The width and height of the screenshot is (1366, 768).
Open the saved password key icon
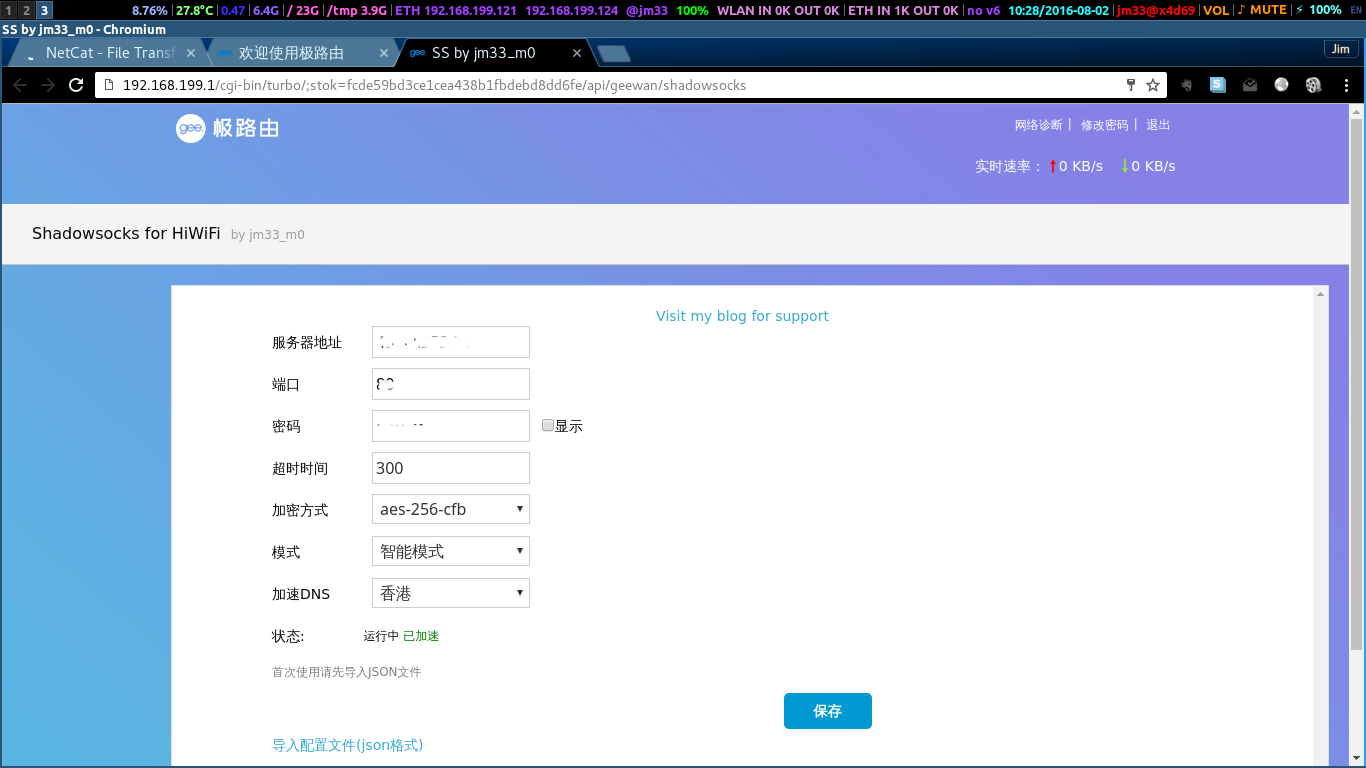1131,85
